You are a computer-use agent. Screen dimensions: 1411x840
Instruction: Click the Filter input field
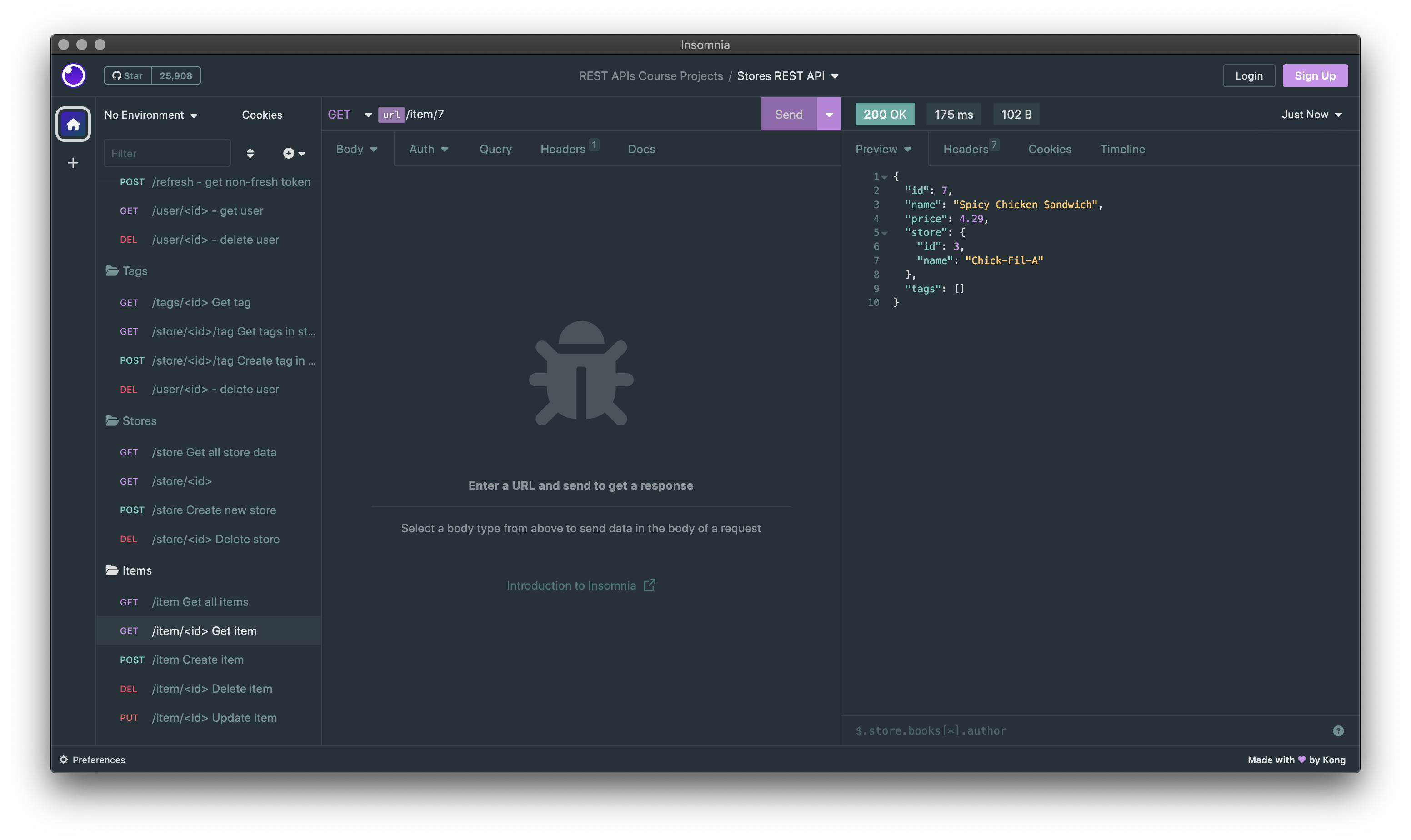click(167, 153)
